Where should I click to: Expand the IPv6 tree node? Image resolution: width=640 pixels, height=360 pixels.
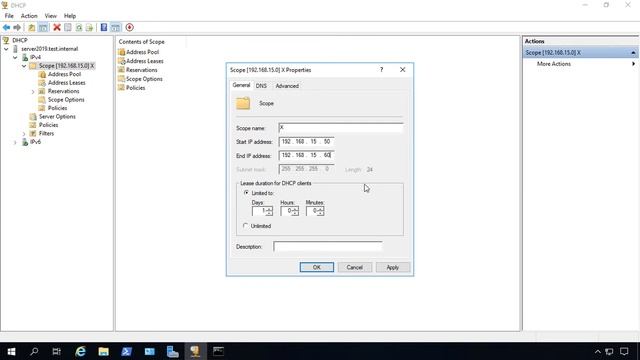point(15,142)
